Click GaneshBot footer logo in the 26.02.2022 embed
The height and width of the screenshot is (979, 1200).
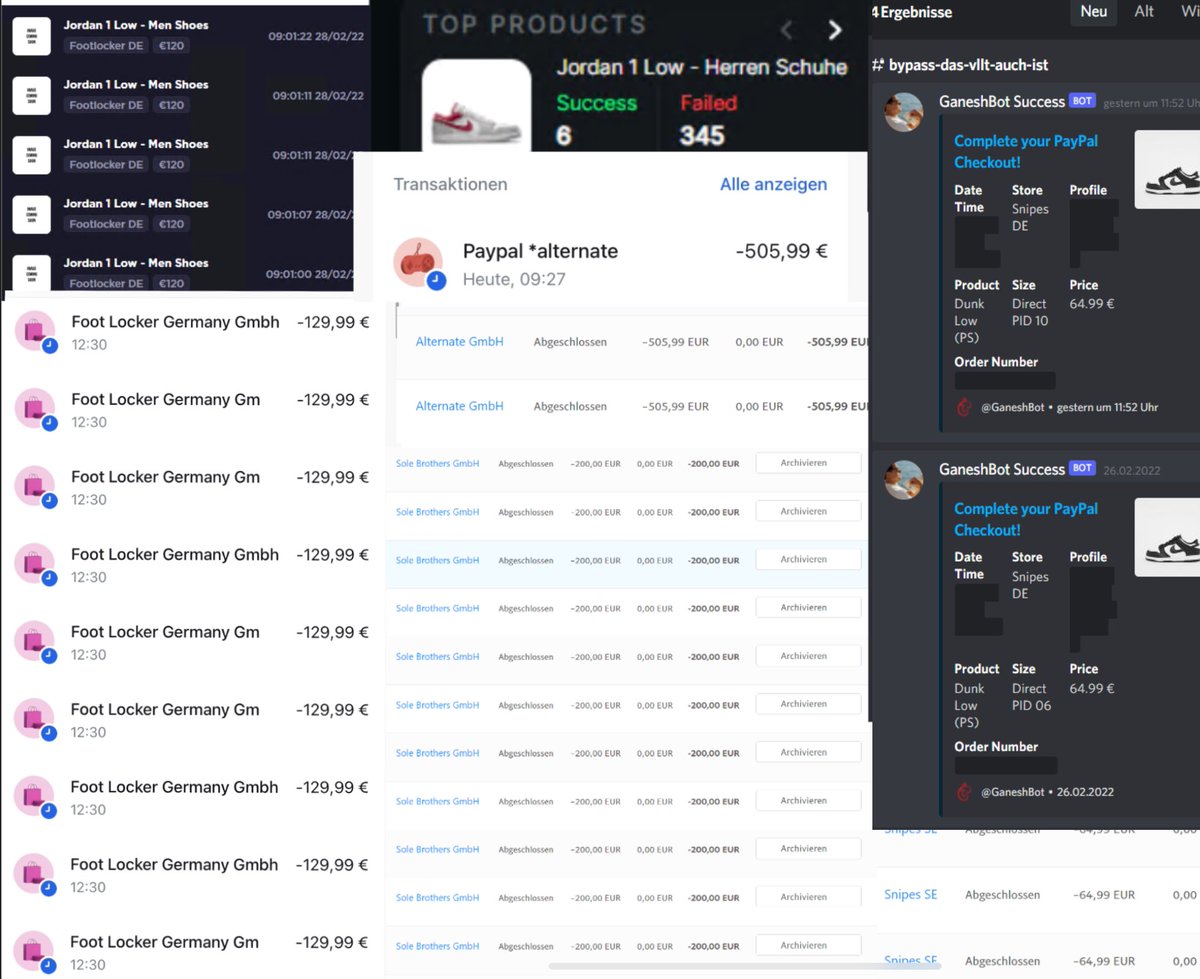964,792
